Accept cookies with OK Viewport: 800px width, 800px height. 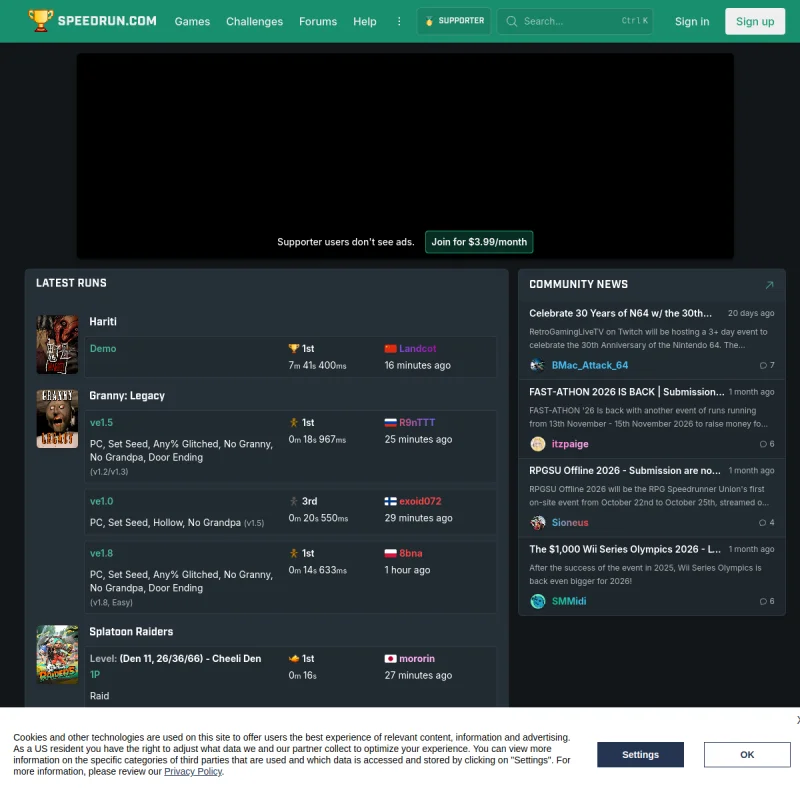(747, 755)
